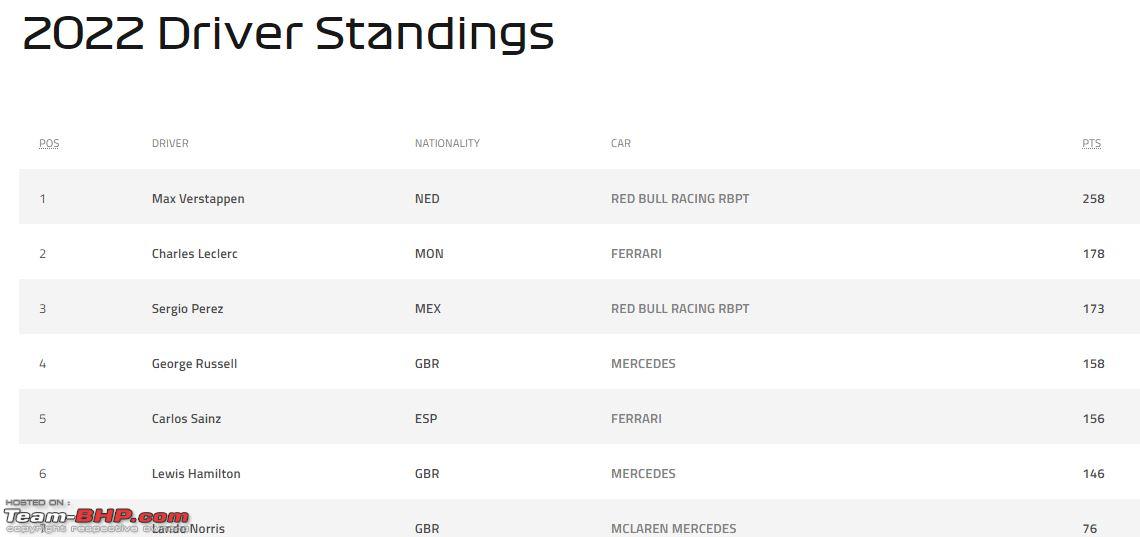Click the POS column header
The width and height of the screenshot is (1140, 537).
point(49,143)
